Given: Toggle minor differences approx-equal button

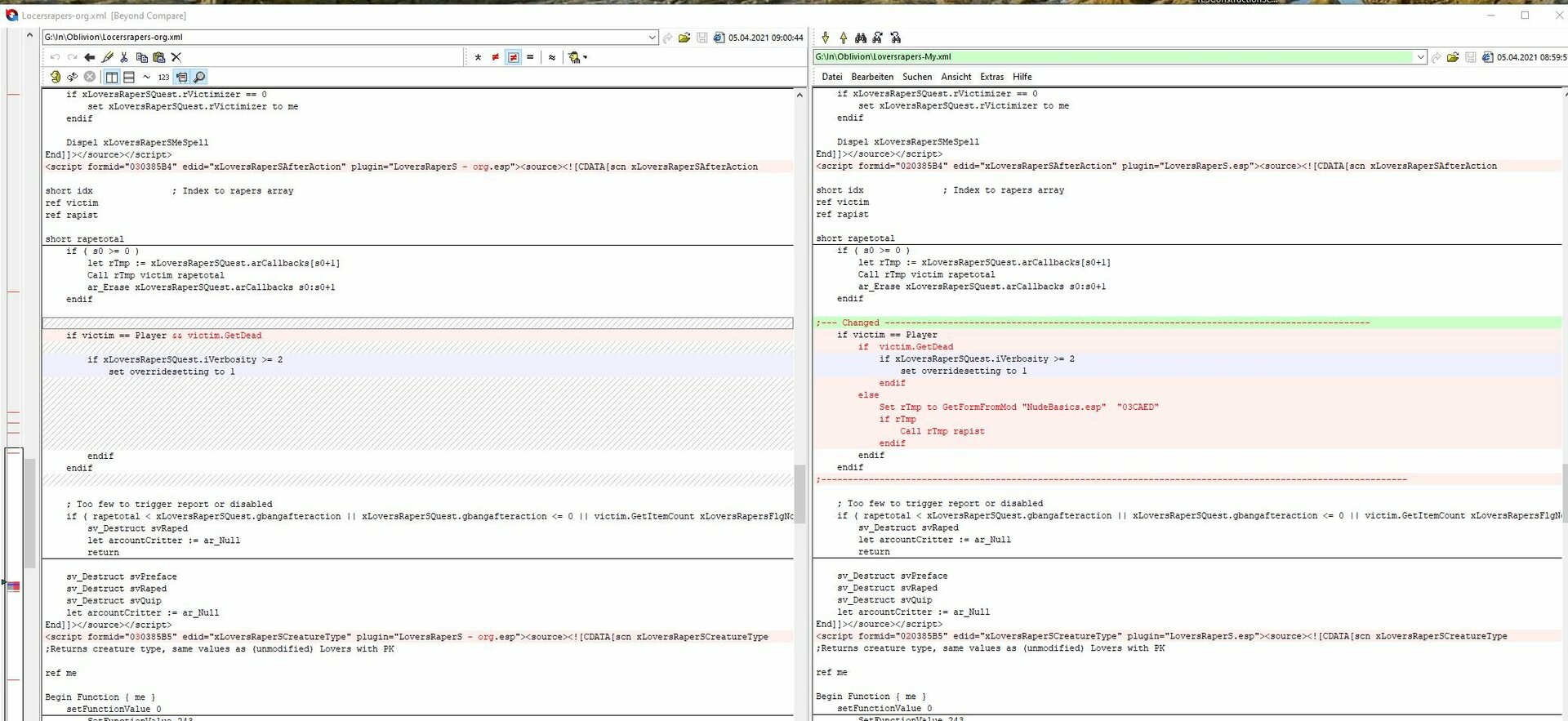Looking at the screenshot, I should 552,57.
